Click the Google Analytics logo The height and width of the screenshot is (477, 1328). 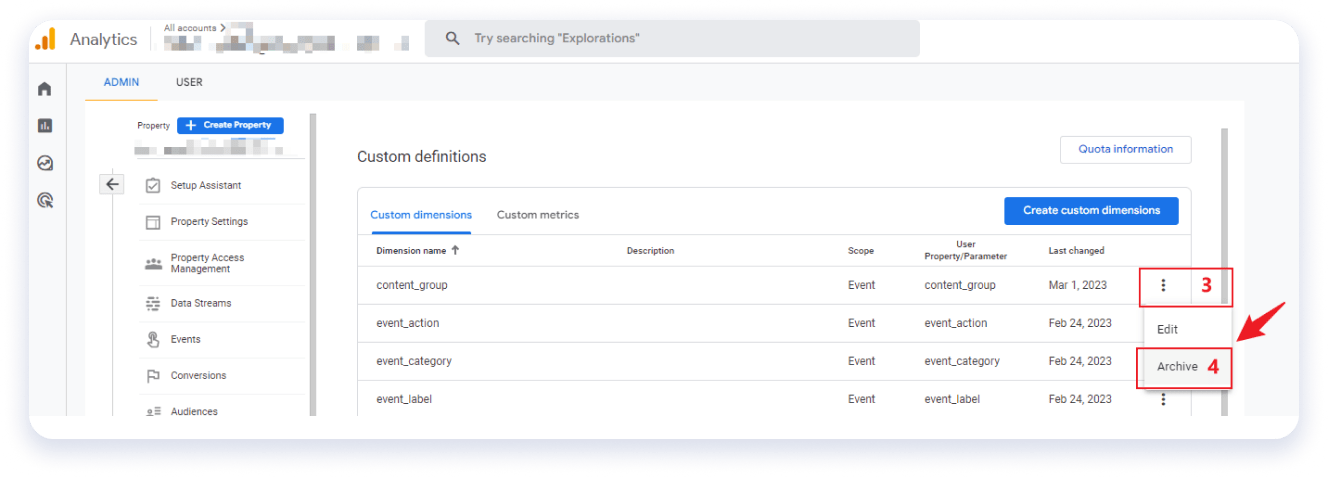(x=45, y=39)
